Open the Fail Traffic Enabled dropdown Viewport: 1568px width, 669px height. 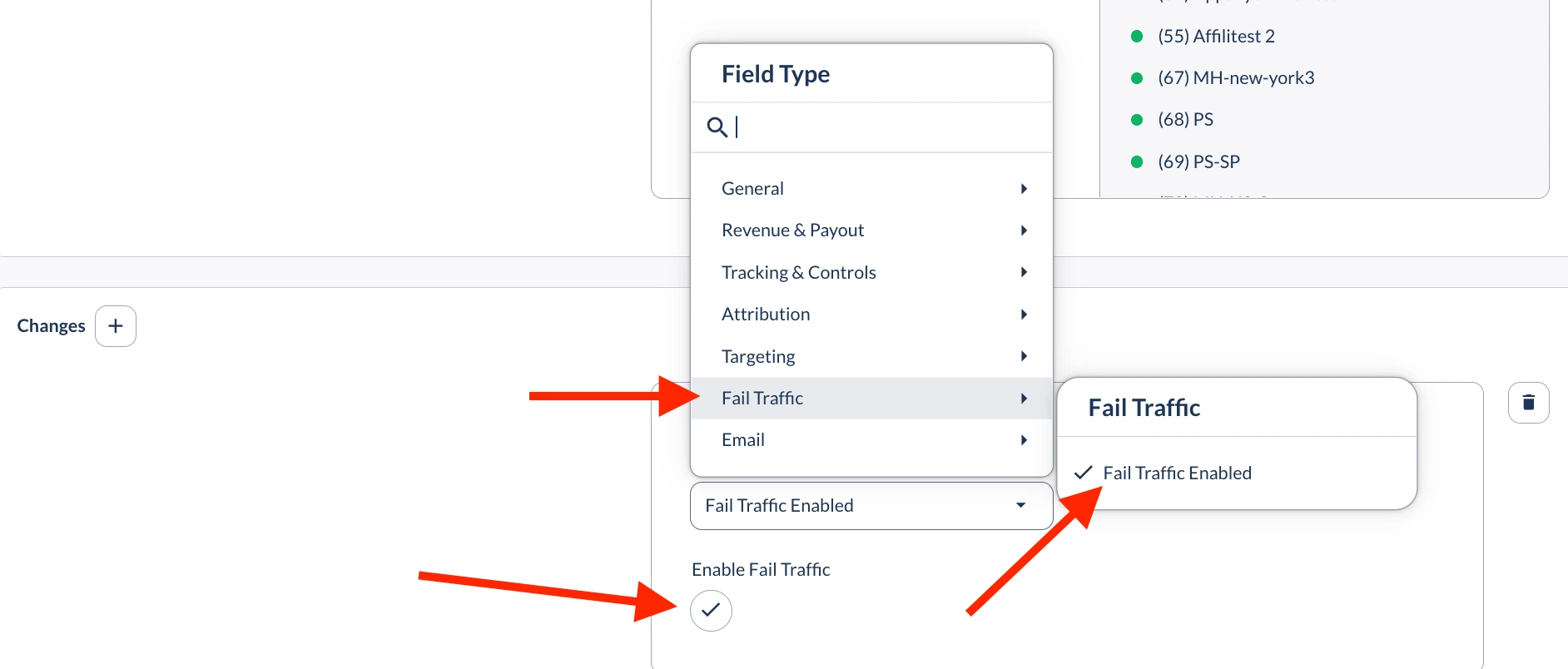(871, 506)
